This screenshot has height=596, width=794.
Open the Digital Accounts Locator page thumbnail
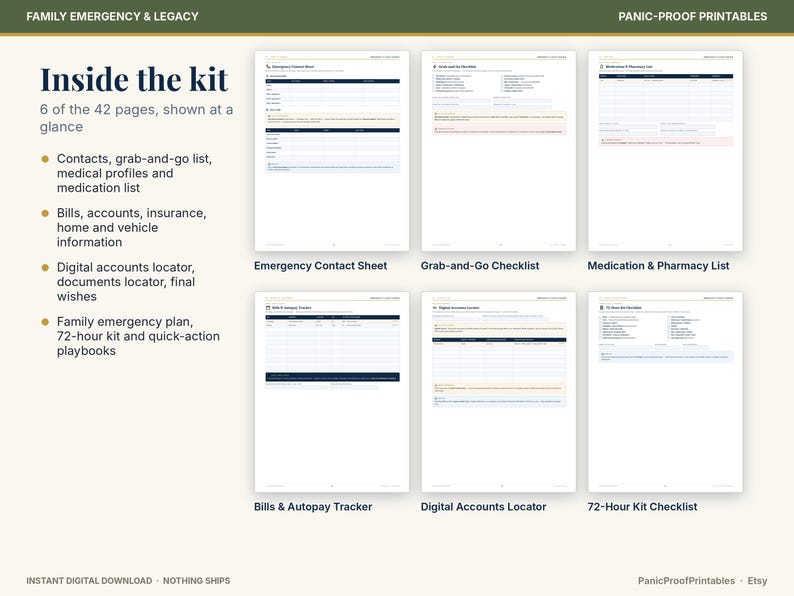(498, 391)
